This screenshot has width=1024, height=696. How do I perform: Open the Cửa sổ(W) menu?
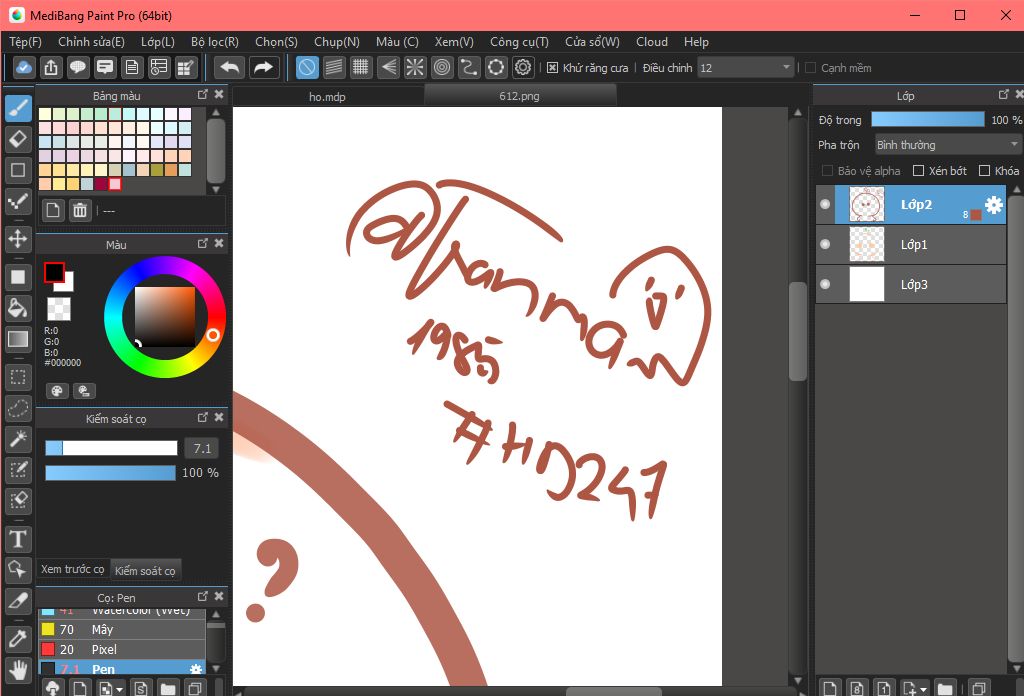pyautogui.click(x=592, y=42)
